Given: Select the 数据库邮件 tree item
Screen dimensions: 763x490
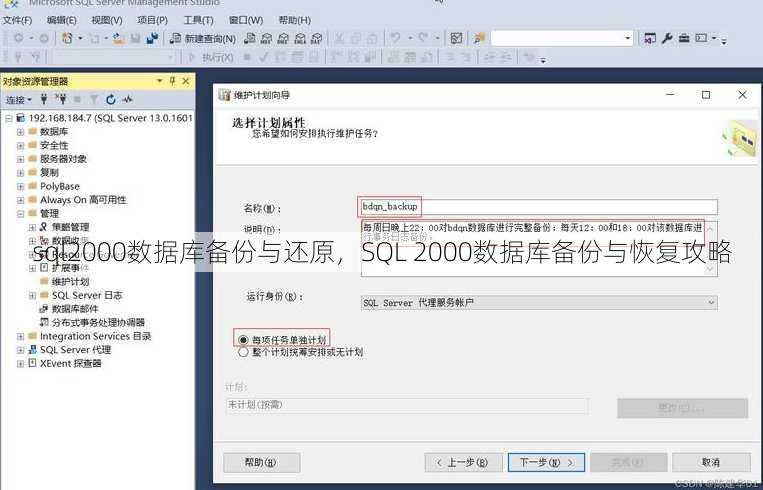Looking at the screenshot, I should tap(74, 309).
